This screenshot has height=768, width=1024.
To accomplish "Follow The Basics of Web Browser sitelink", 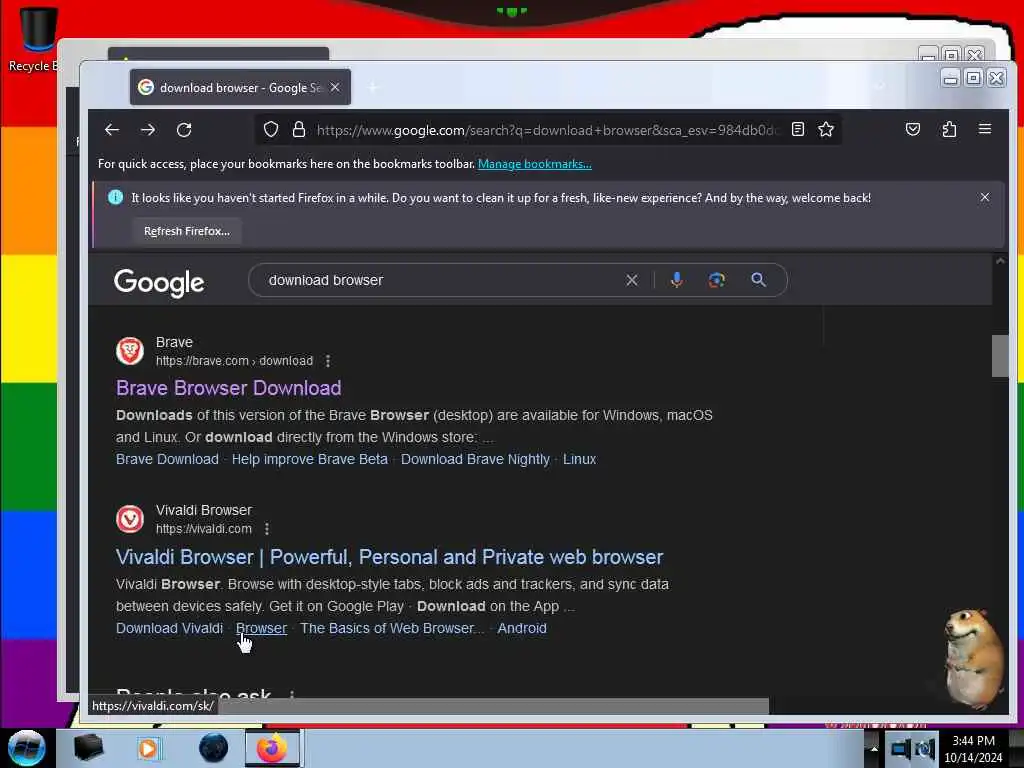I will click(x=392, y=628).
